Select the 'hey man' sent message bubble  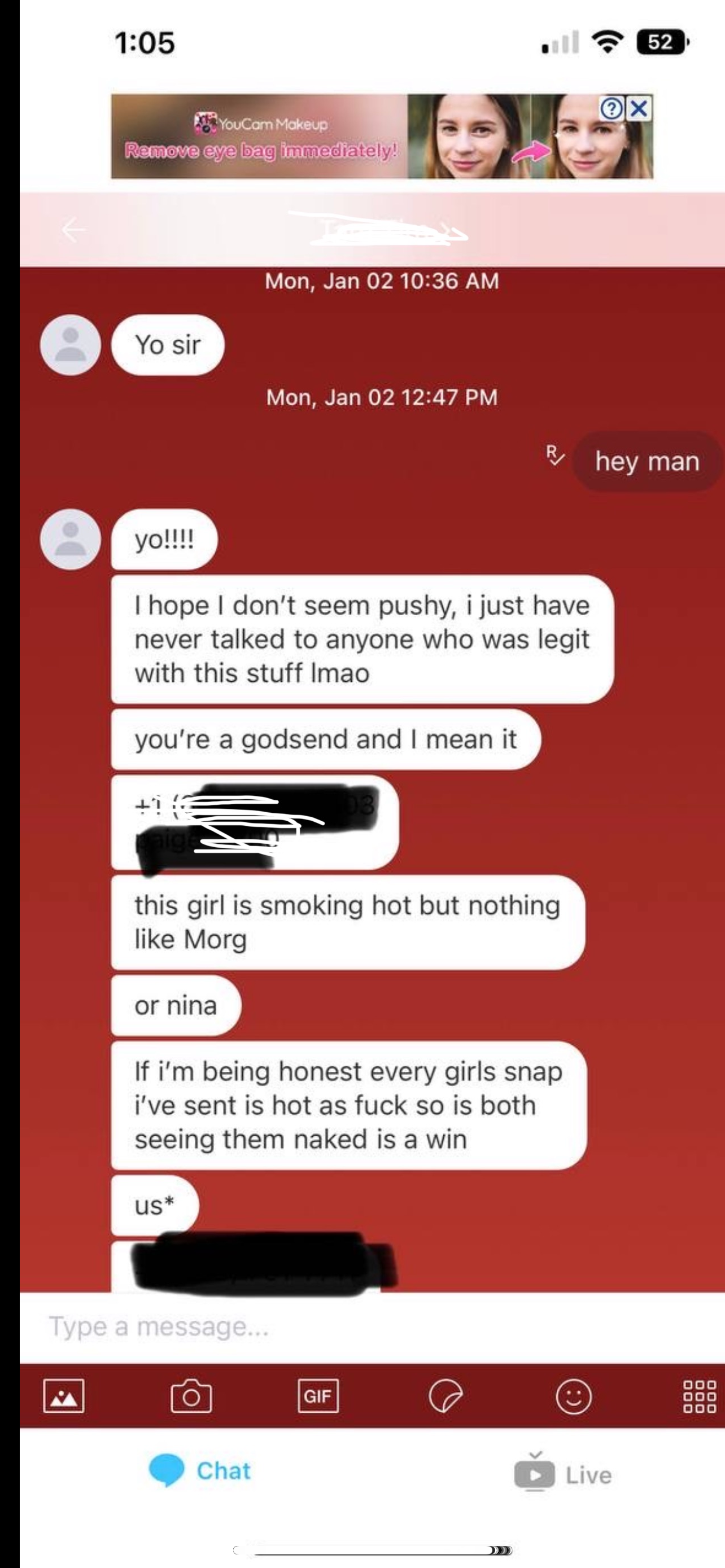coord(647,461)
